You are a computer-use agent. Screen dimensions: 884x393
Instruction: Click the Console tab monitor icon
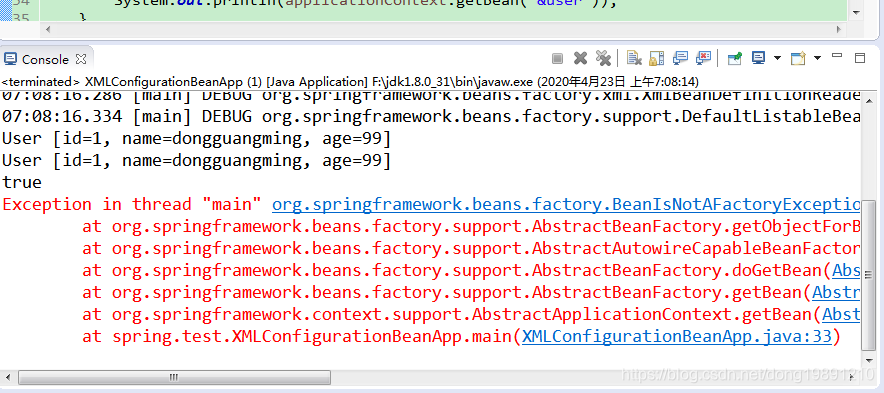(x=10, y=59)
